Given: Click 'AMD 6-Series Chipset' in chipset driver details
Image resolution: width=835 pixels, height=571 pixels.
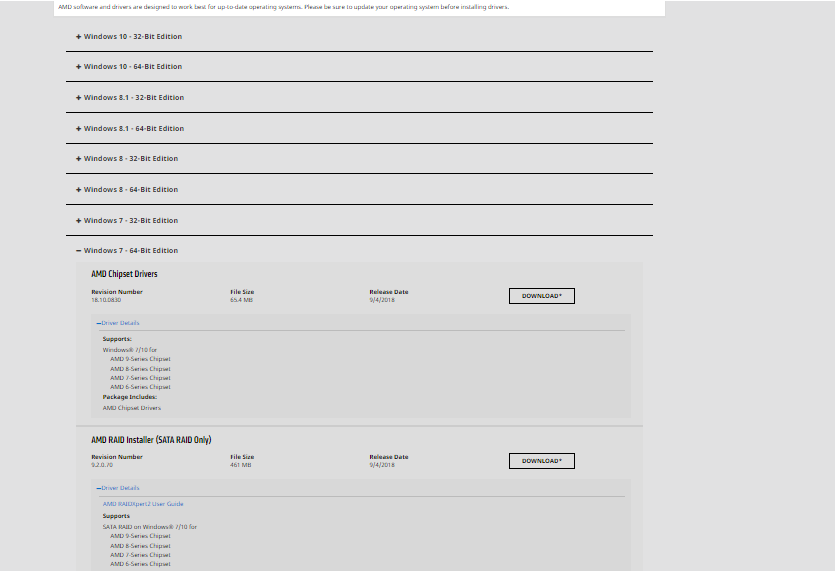Looking at the screenshot, I should 141,387.
